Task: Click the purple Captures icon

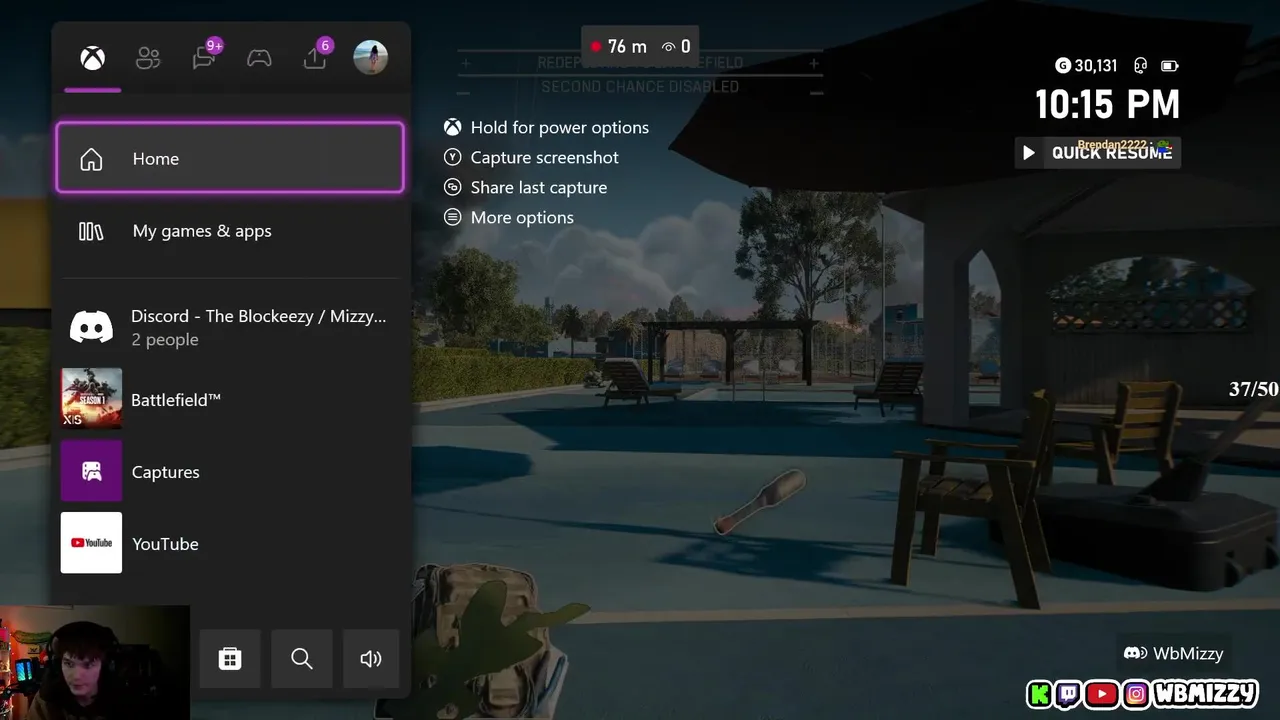Action: pyautogui.click(x=91, y=471)
